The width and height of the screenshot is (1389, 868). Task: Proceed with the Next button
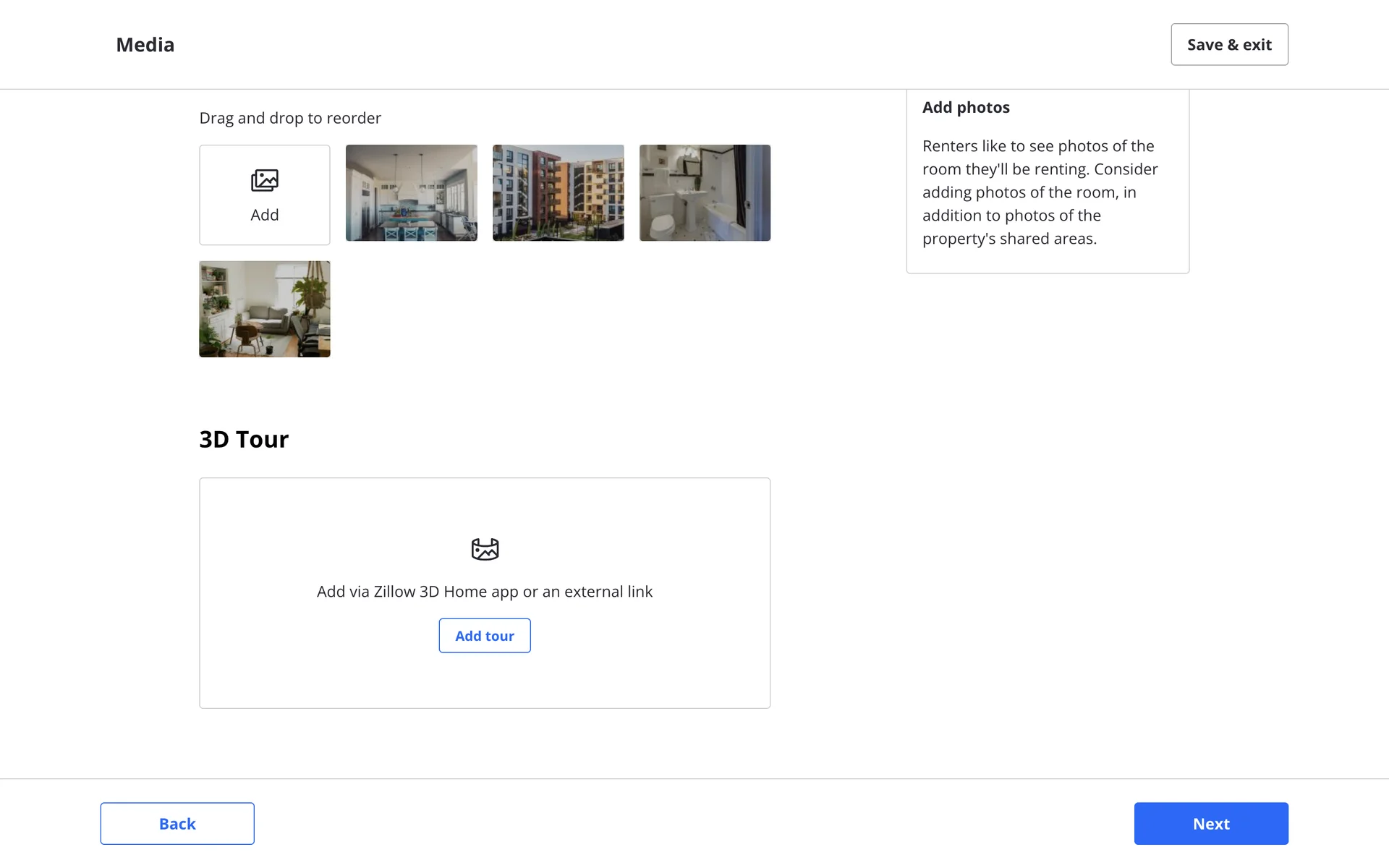coord(1210,823)
